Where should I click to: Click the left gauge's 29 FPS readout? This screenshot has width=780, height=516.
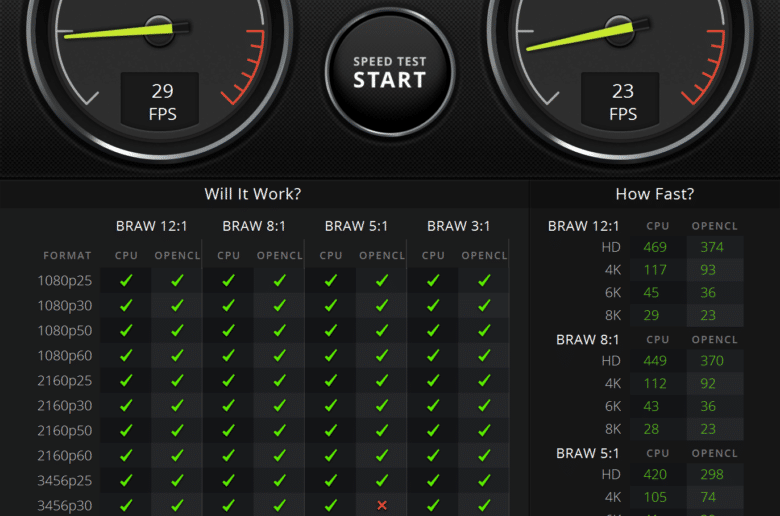point(160,101)
